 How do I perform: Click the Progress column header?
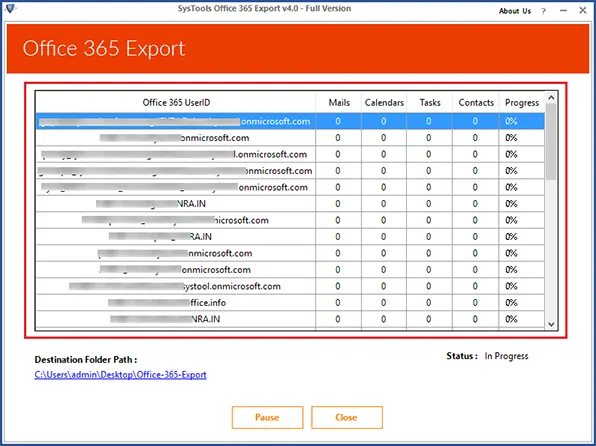click(x=522, y=103)
